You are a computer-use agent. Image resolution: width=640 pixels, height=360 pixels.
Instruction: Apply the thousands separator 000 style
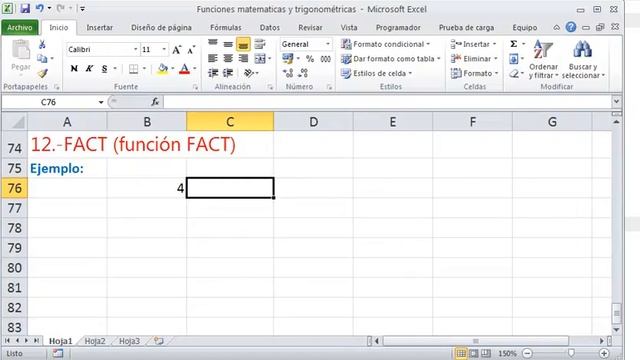click(325, 59)
